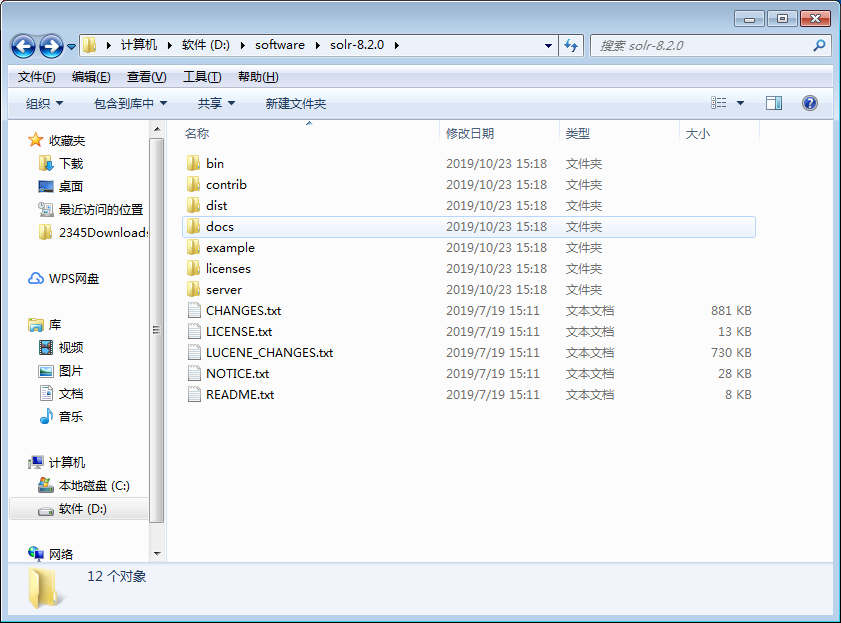
Task: Open the 查看(V) menu
Action: 146,77
